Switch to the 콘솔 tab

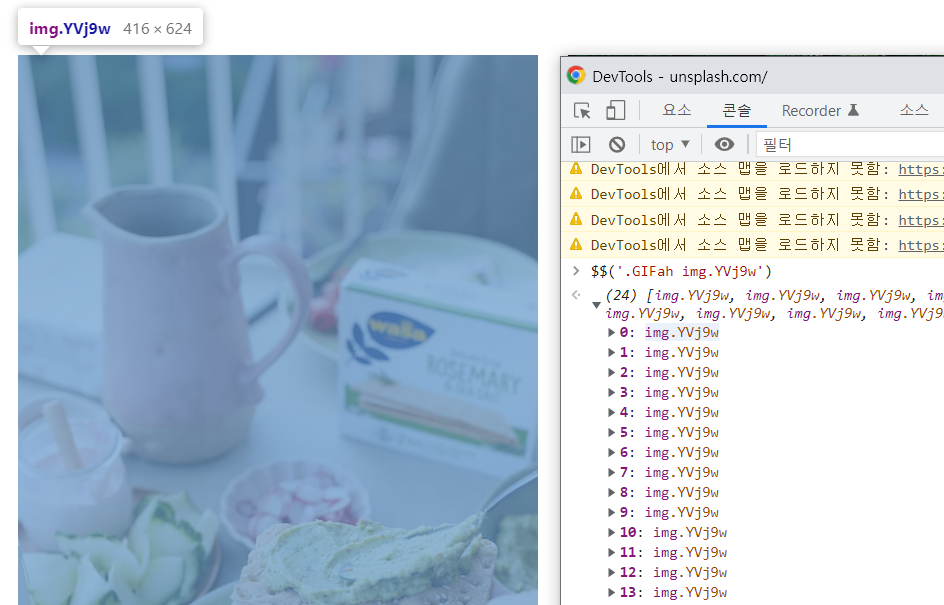(x=736, y=111)
